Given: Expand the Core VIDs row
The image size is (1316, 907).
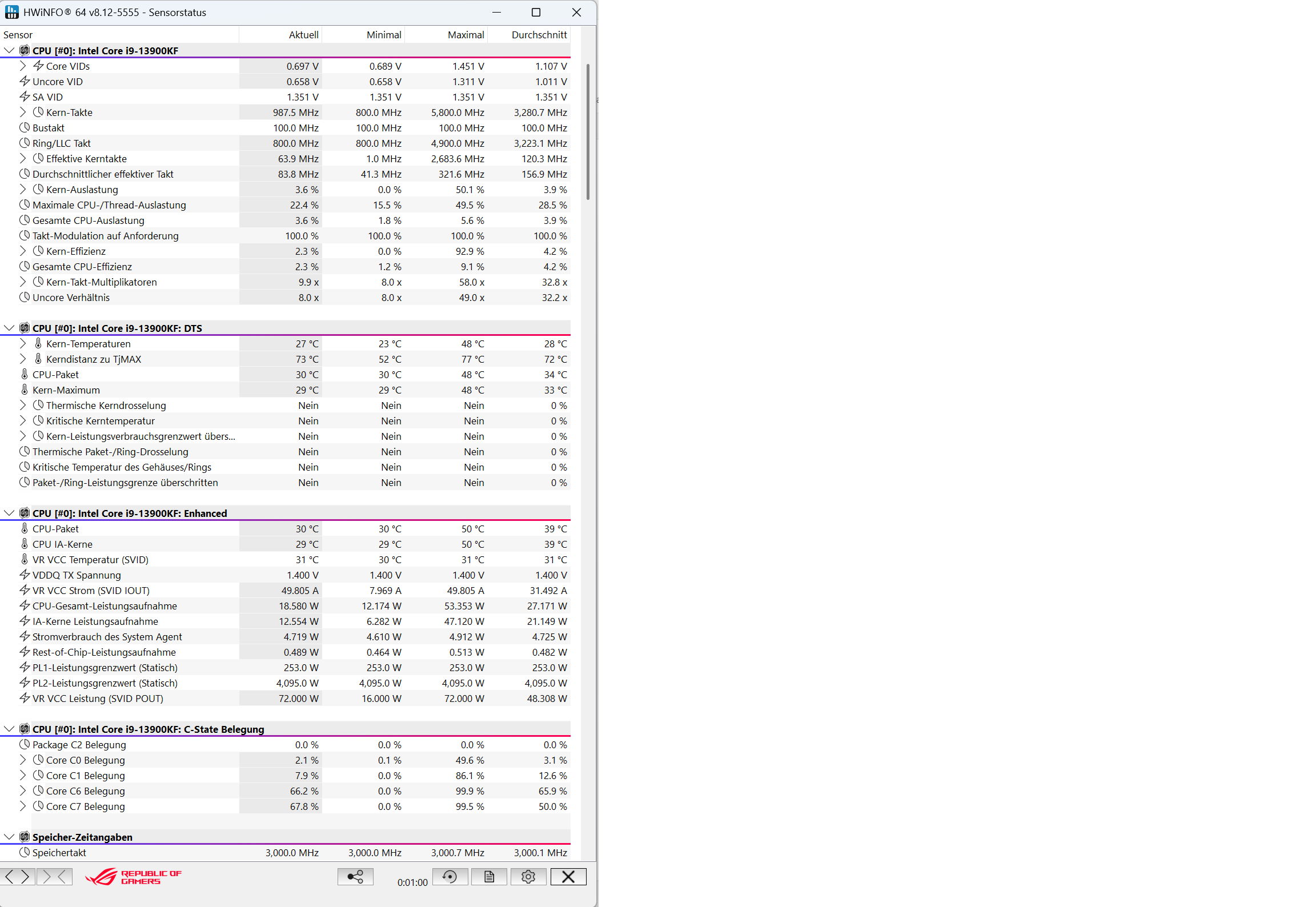Looking at the screenshot, I should [23, 66].
